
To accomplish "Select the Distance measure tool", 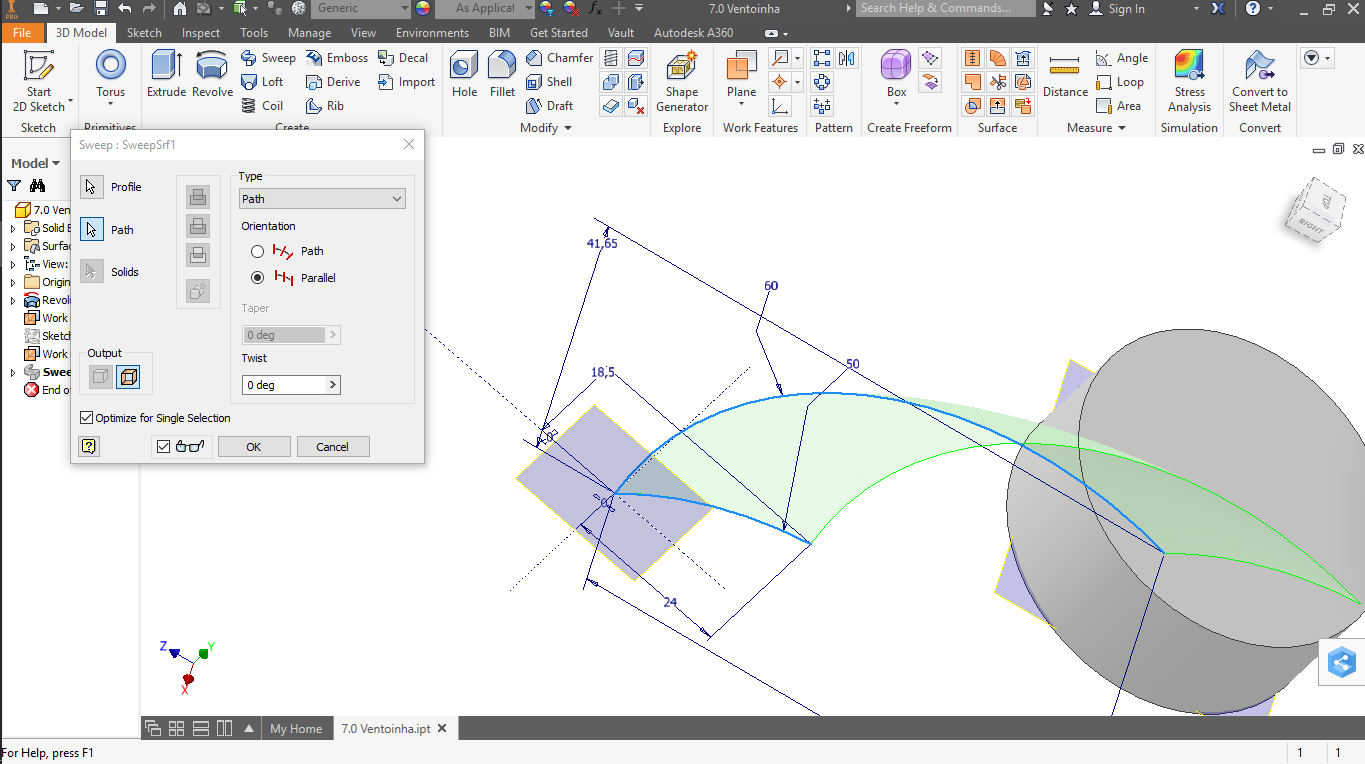I will tap(1065, 75).
